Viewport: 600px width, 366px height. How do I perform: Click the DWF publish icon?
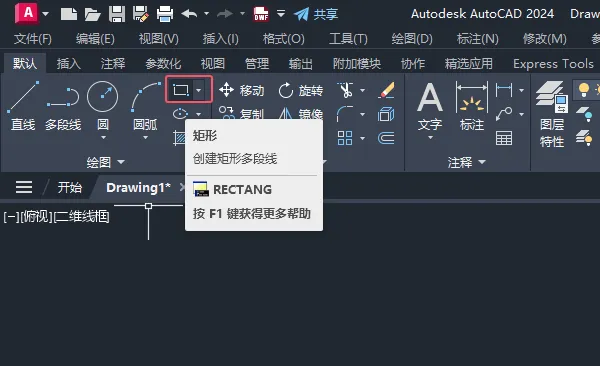[261, 14]
